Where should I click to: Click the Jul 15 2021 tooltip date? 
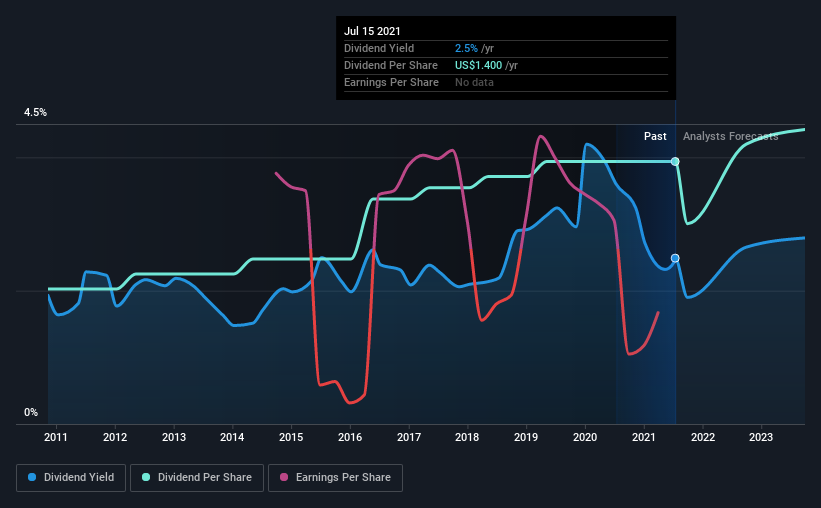pyautogui.click(x=372, y=31)
